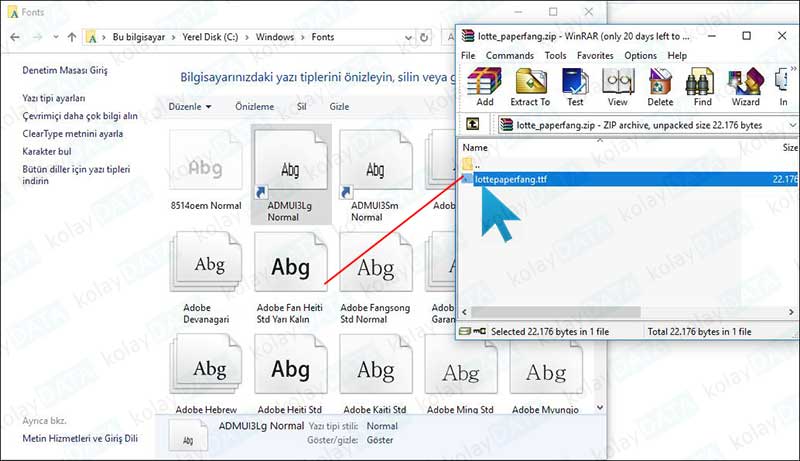Click the chevron after Windows in address path
This screenshot has height=461, width=800.
tap(303, 37)
